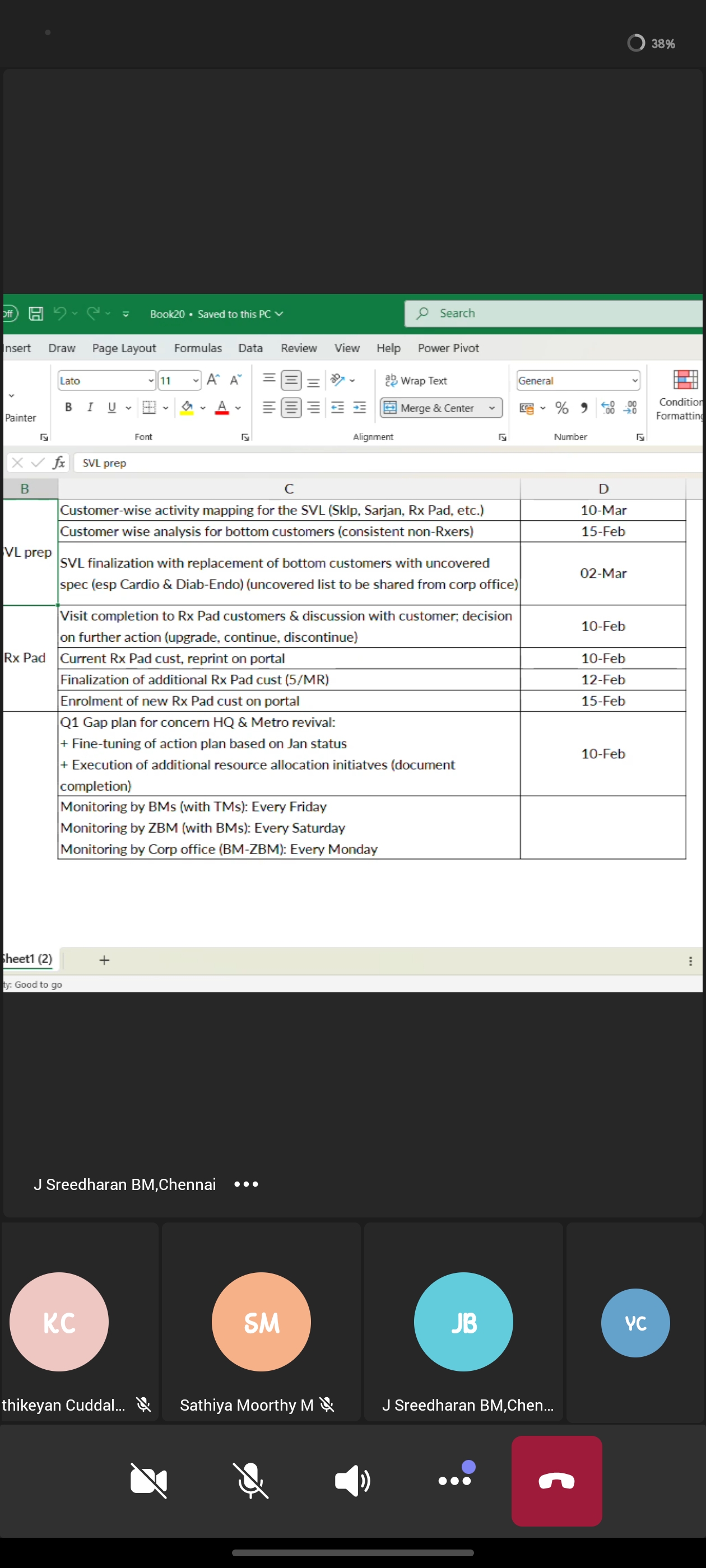Click the Save icon in Excel title bar

tap(36, 314)
